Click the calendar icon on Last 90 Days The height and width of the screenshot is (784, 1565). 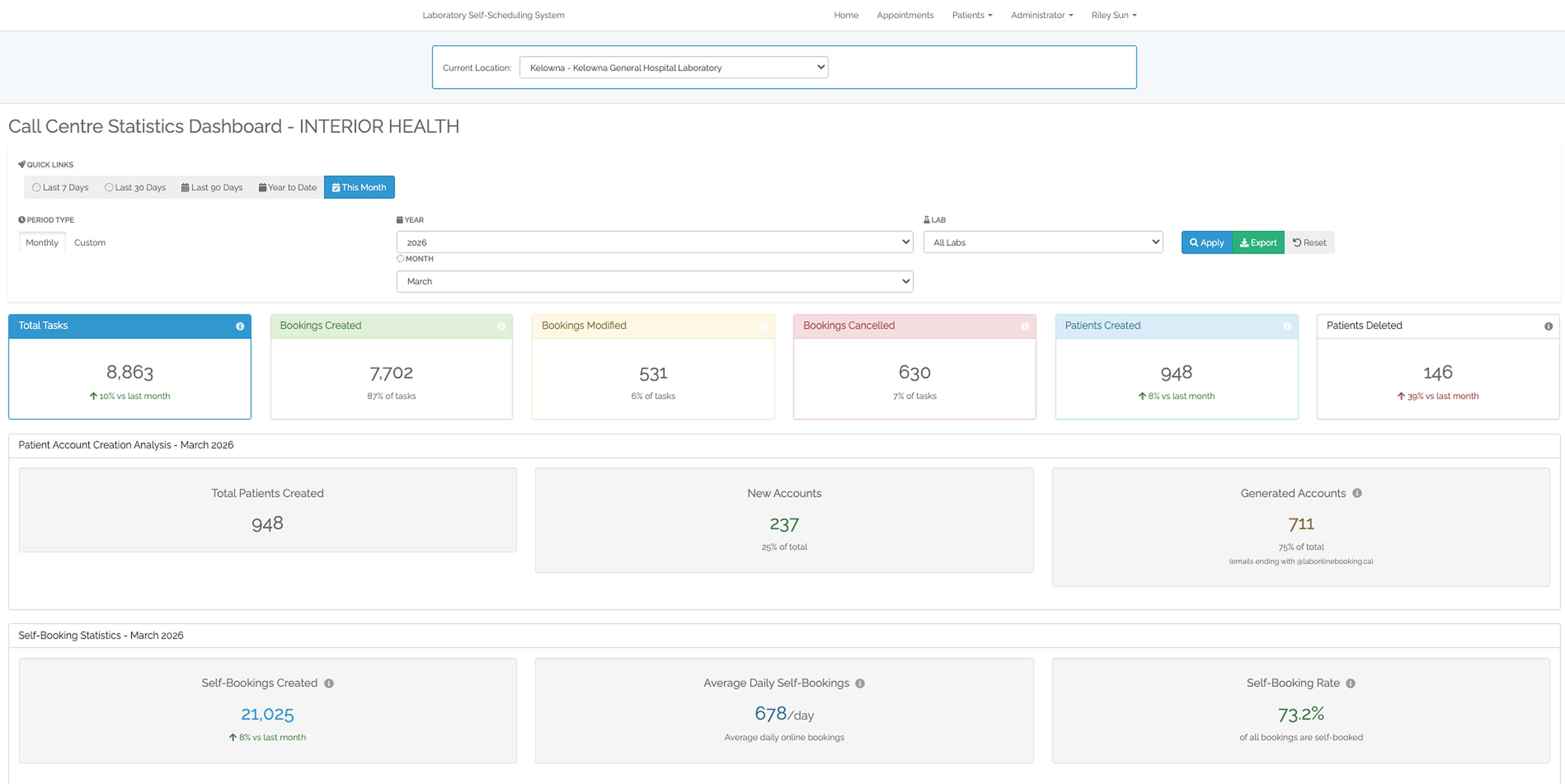(x=185, y=187)
